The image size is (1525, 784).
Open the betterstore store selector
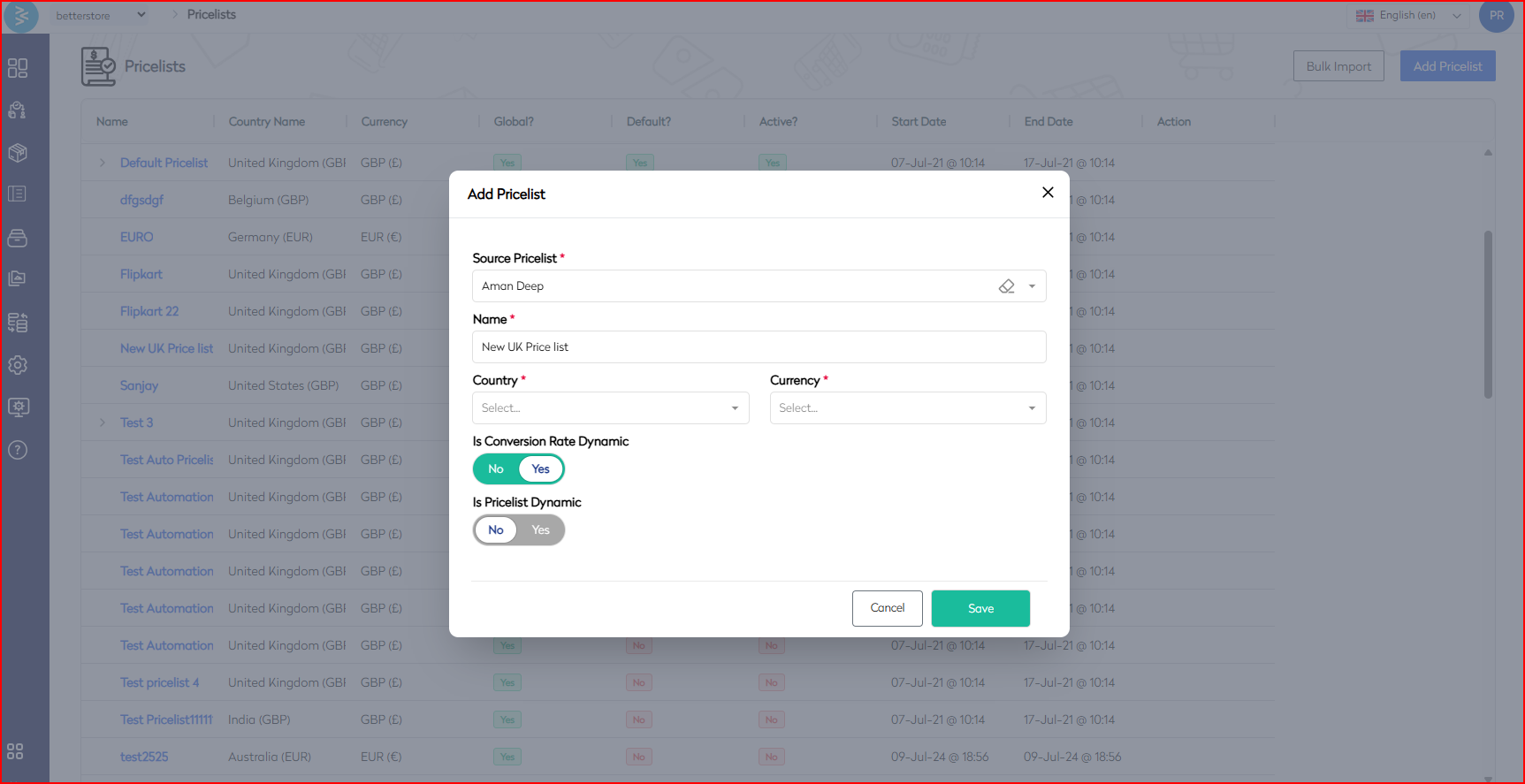coord(100,15)
